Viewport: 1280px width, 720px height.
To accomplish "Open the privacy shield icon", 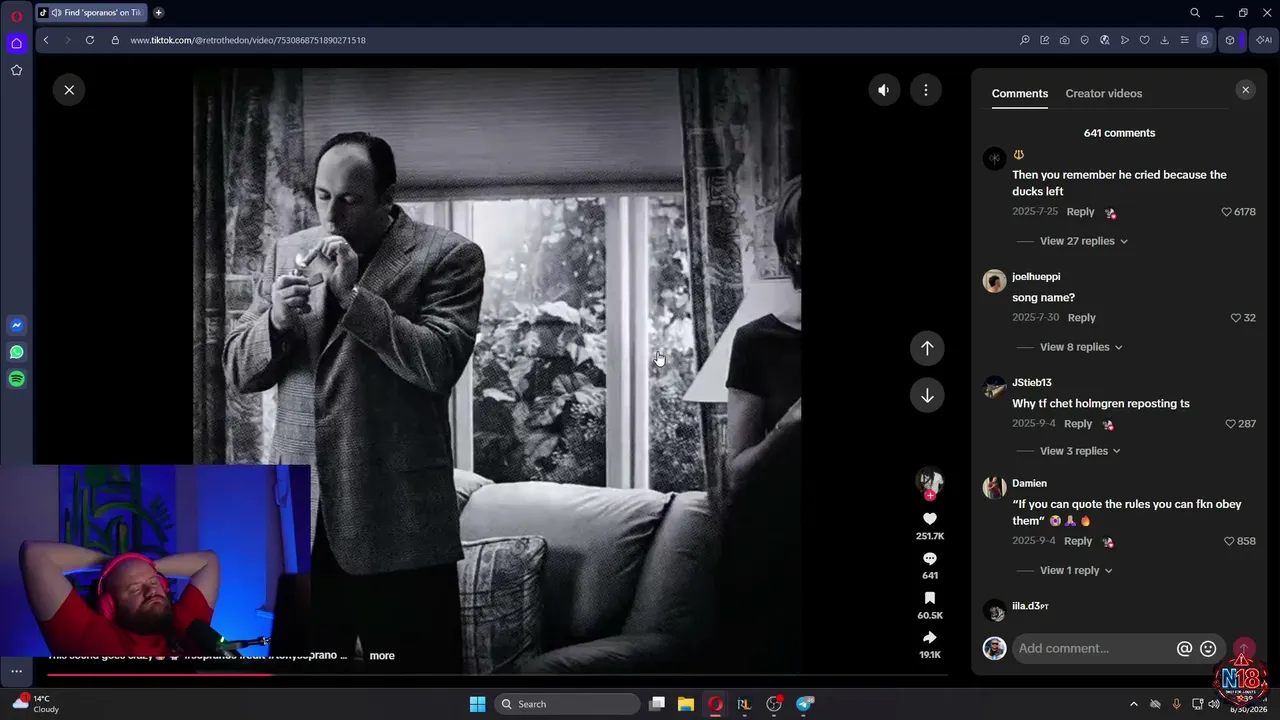I will (1085, 40).
